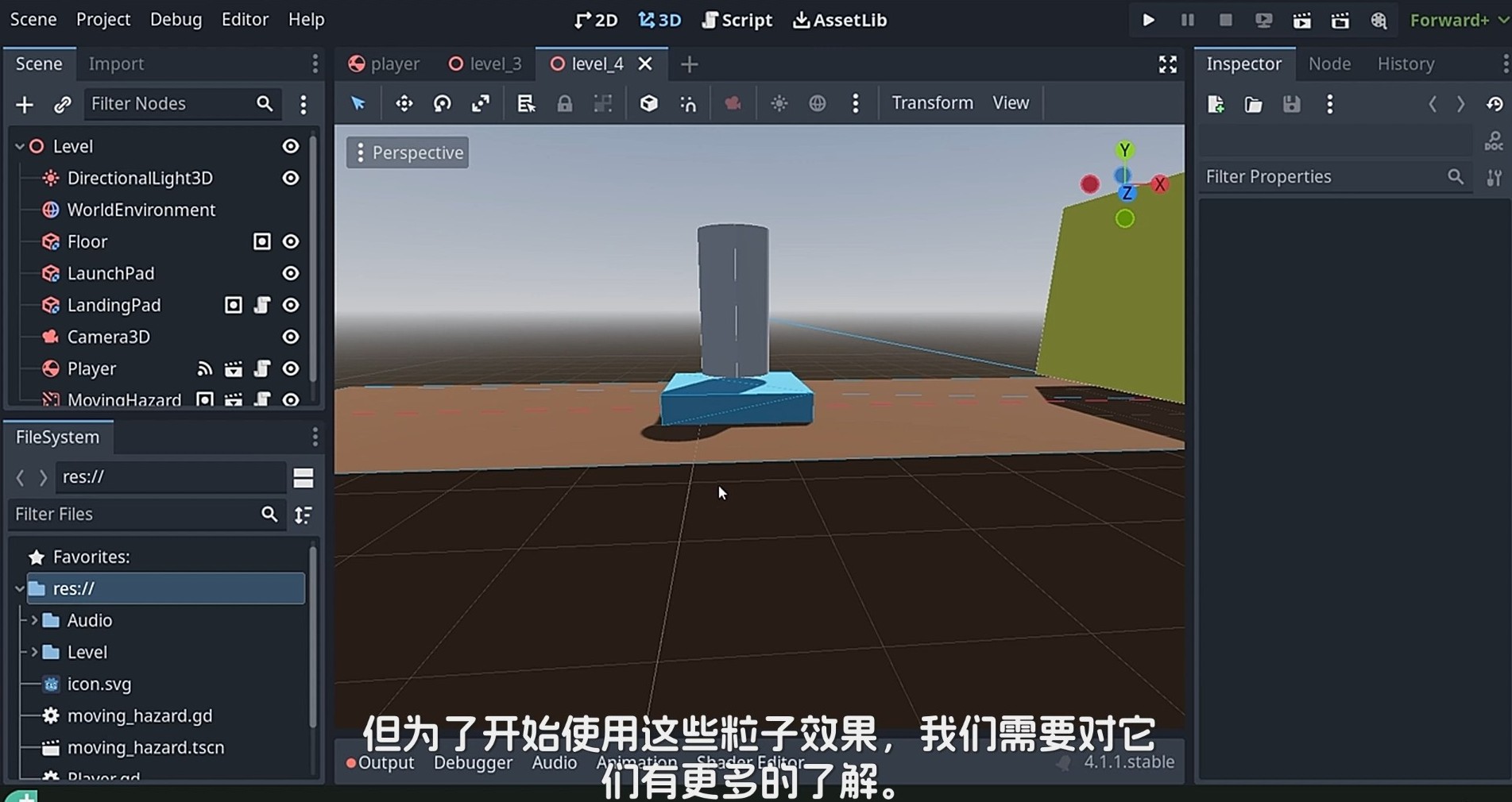Click the instance child scene link icon
This screenshot has height=802, width=1512.
click(x=62, y=104)
